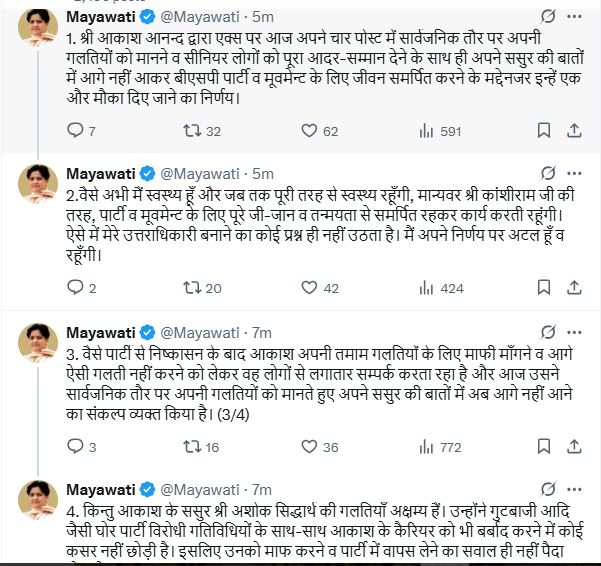Click the @Mayawati handle on tweet 2
This screenshot has width=601, height=566.
200,175
